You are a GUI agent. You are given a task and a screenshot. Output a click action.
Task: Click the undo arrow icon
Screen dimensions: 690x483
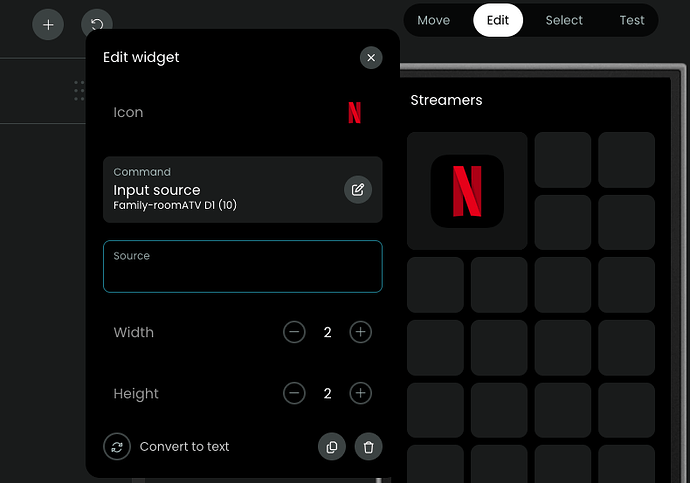click(x=97, y=24)
